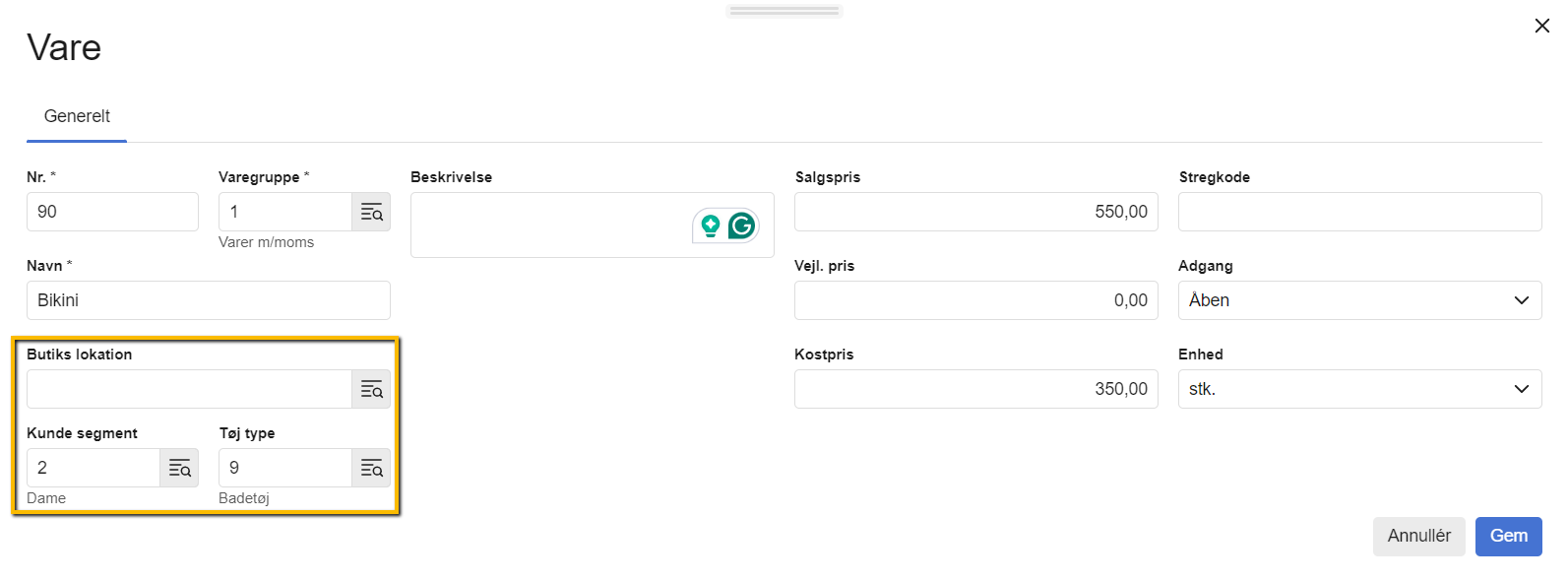Click the lightbulb suggestion icon in Beskrivelse
Viewport: 1568px width, 581px height.
click(x=711, y=226)
